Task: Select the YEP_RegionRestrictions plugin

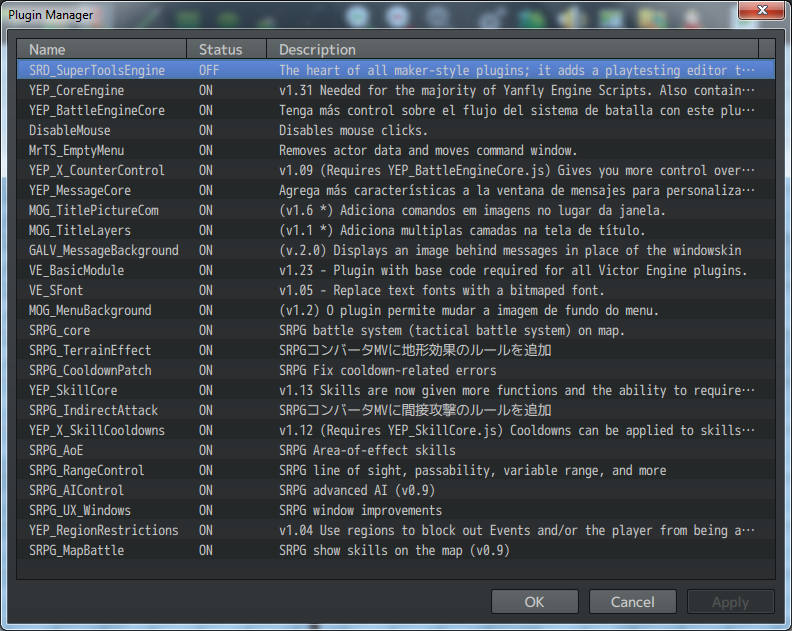Action: tap(396, 530)
